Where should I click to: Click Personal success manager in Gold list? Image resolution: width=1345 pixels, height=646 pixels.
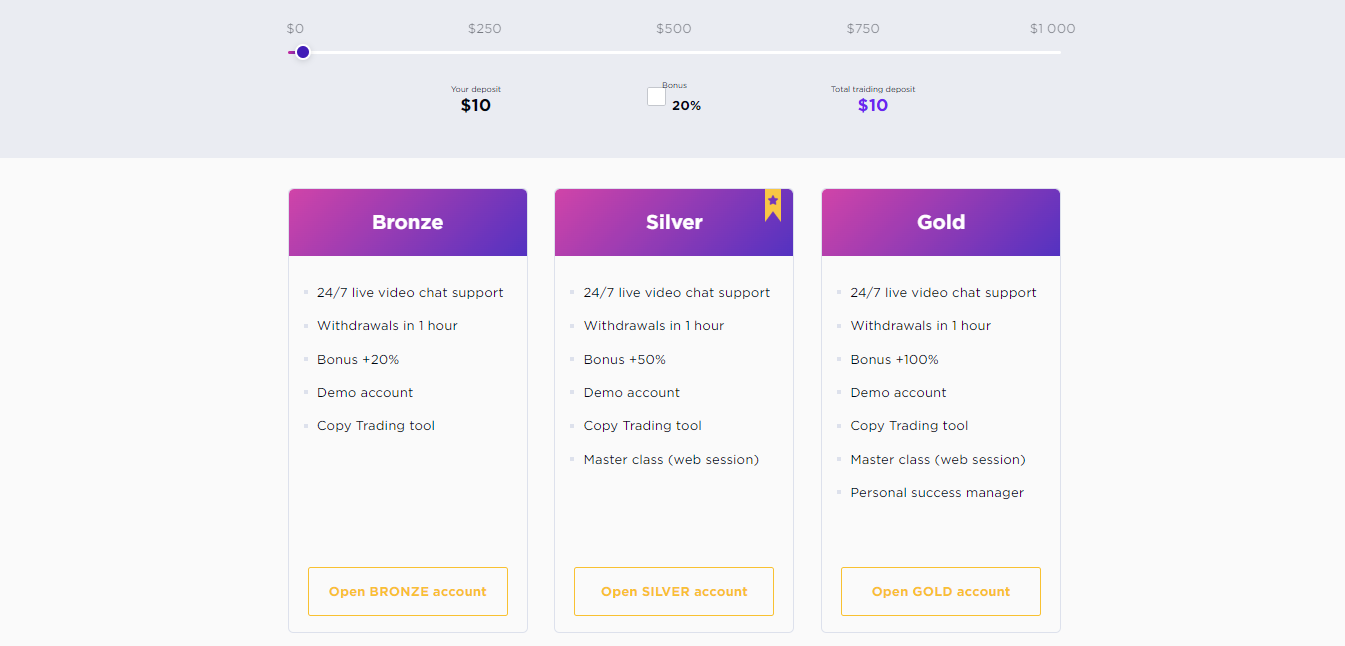coord(937,492)
